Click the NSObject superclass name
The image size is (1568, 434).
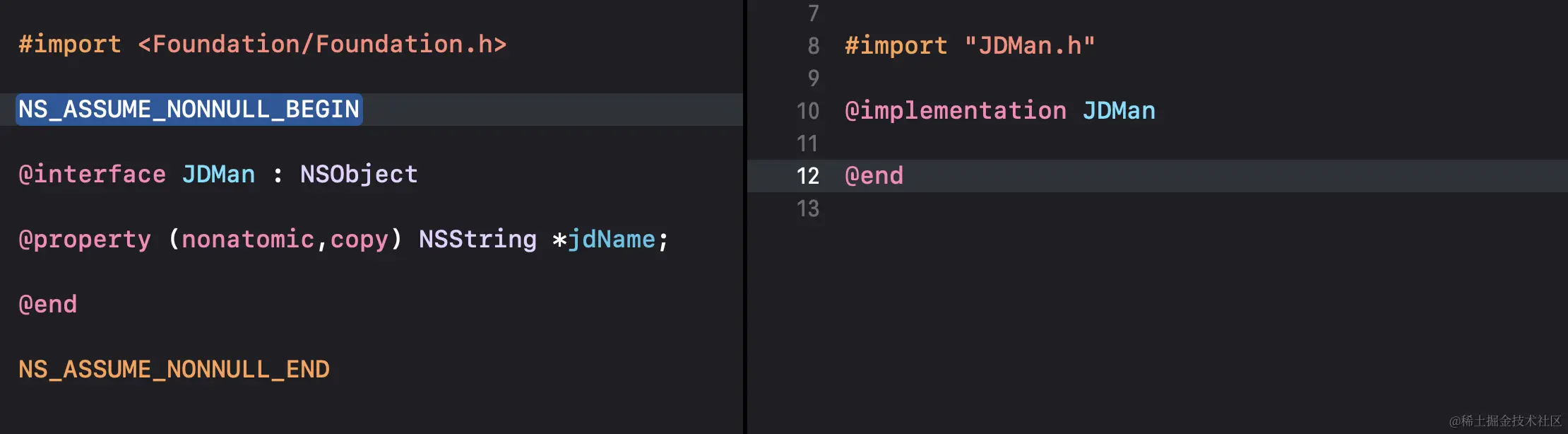tap(359, 175)
